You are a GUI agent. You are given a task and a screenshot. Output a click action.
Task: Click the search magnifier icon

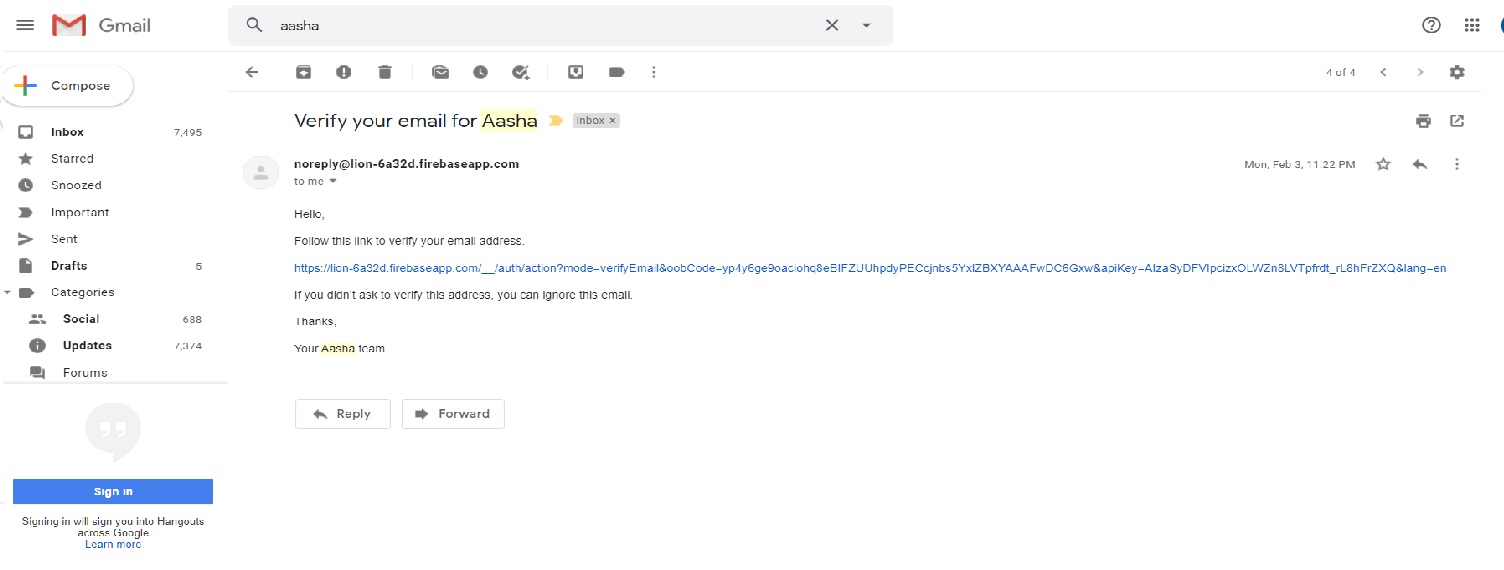254,25
